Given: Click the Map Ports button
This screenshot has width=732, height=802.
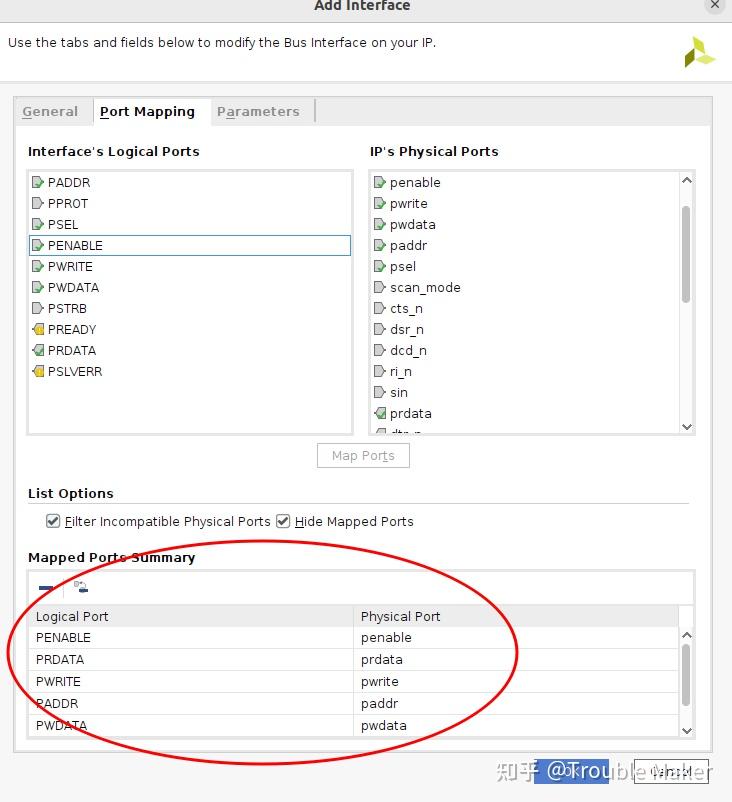Looking at the screenshot, I should (363, 455).
